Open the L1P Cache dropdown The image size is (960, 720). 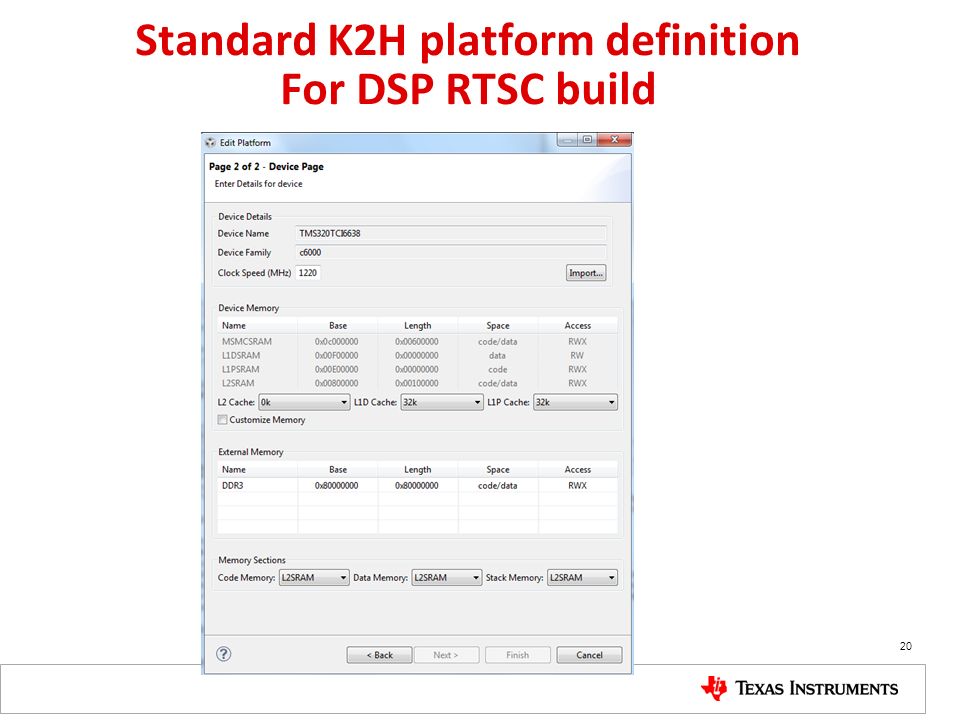tap(575, 402)
